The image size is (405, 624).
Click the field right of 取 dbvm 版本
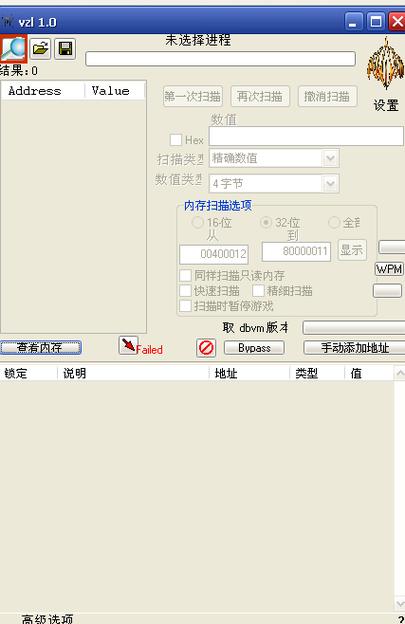354,328
